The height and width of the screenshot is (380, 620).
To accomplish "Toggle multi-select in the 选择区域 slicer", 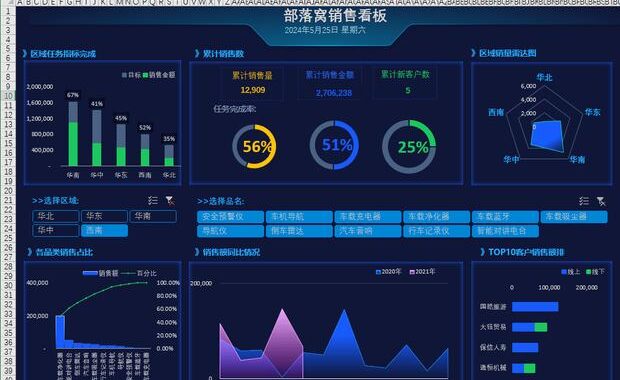I will 153,200.
